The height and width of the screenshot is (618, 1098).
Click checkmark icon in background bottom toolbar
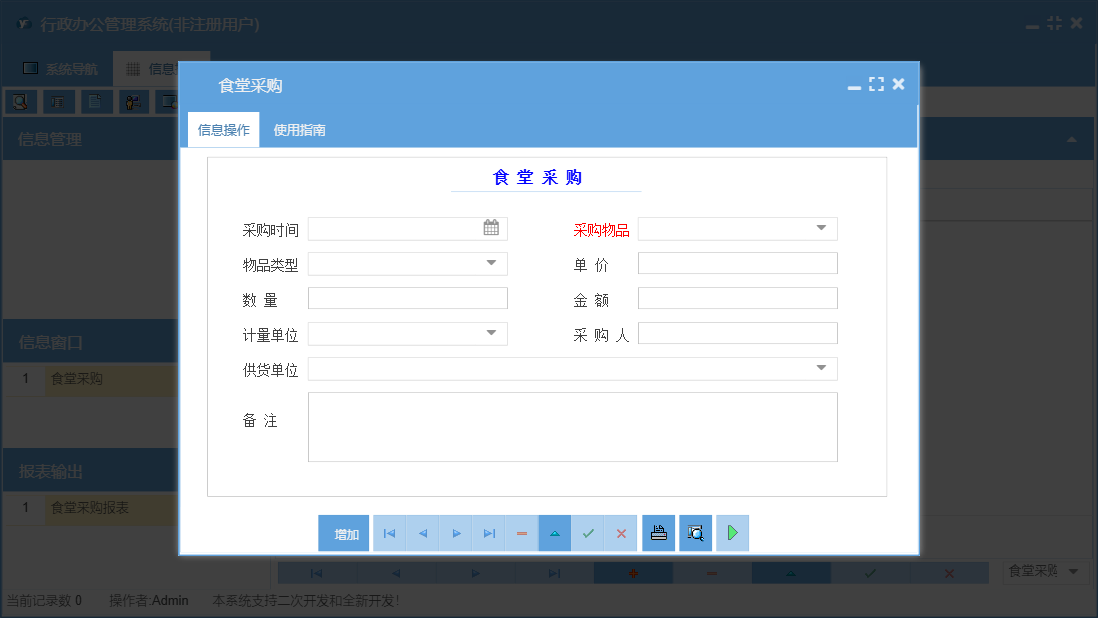870,573
